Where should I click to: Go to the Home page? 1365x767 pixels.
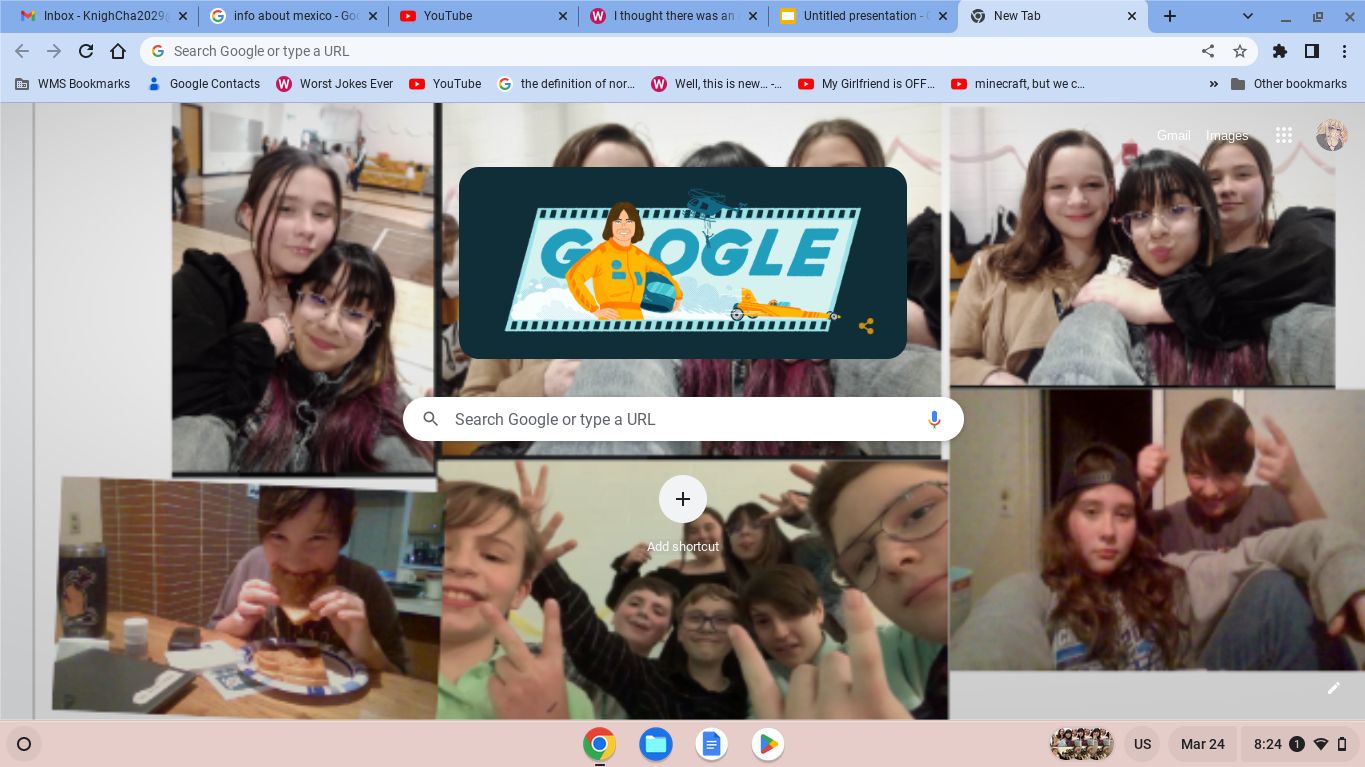pos(118,51)
